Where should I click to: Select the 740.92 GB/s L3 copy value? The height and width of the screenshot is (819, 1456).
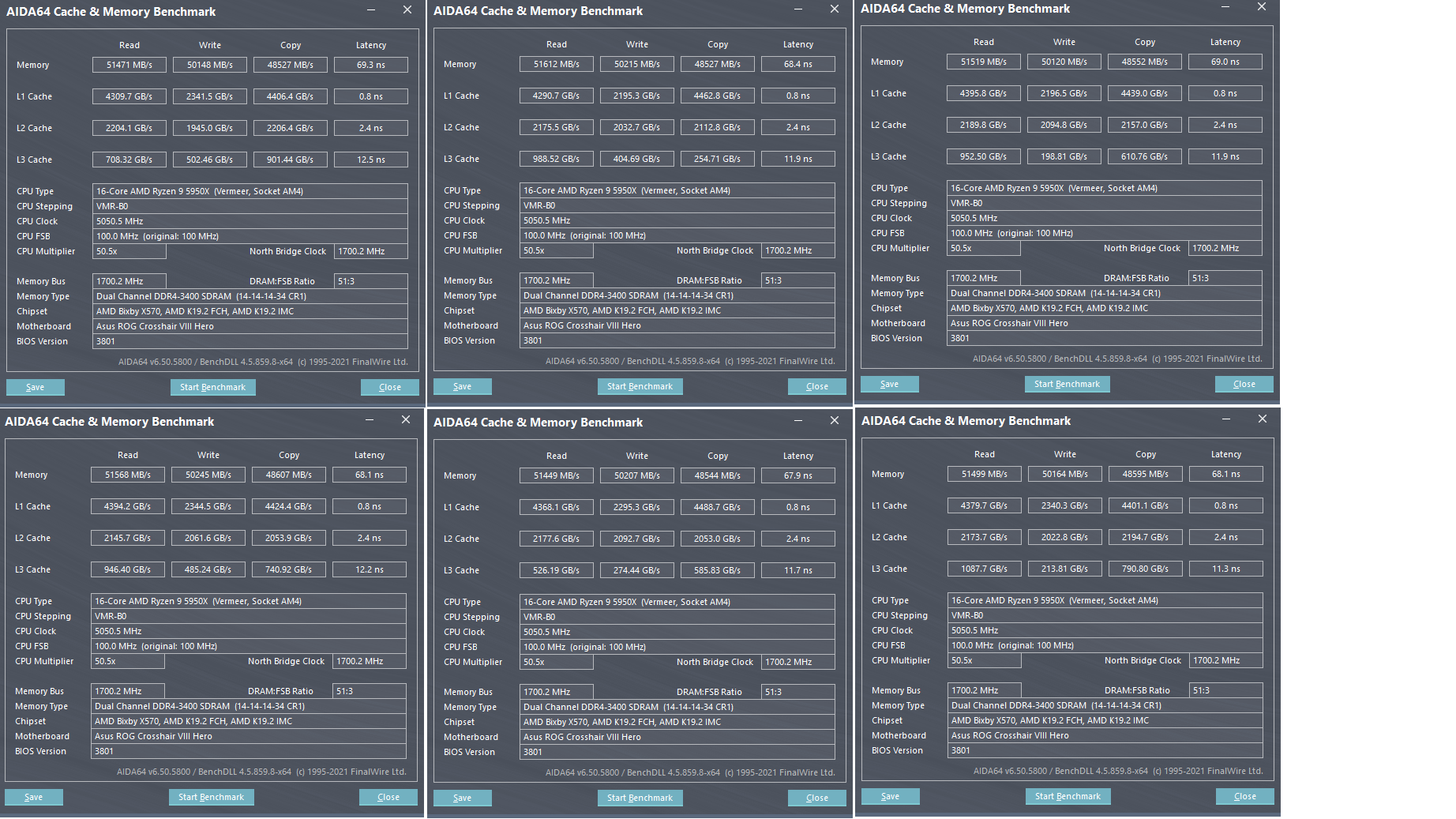289,569
